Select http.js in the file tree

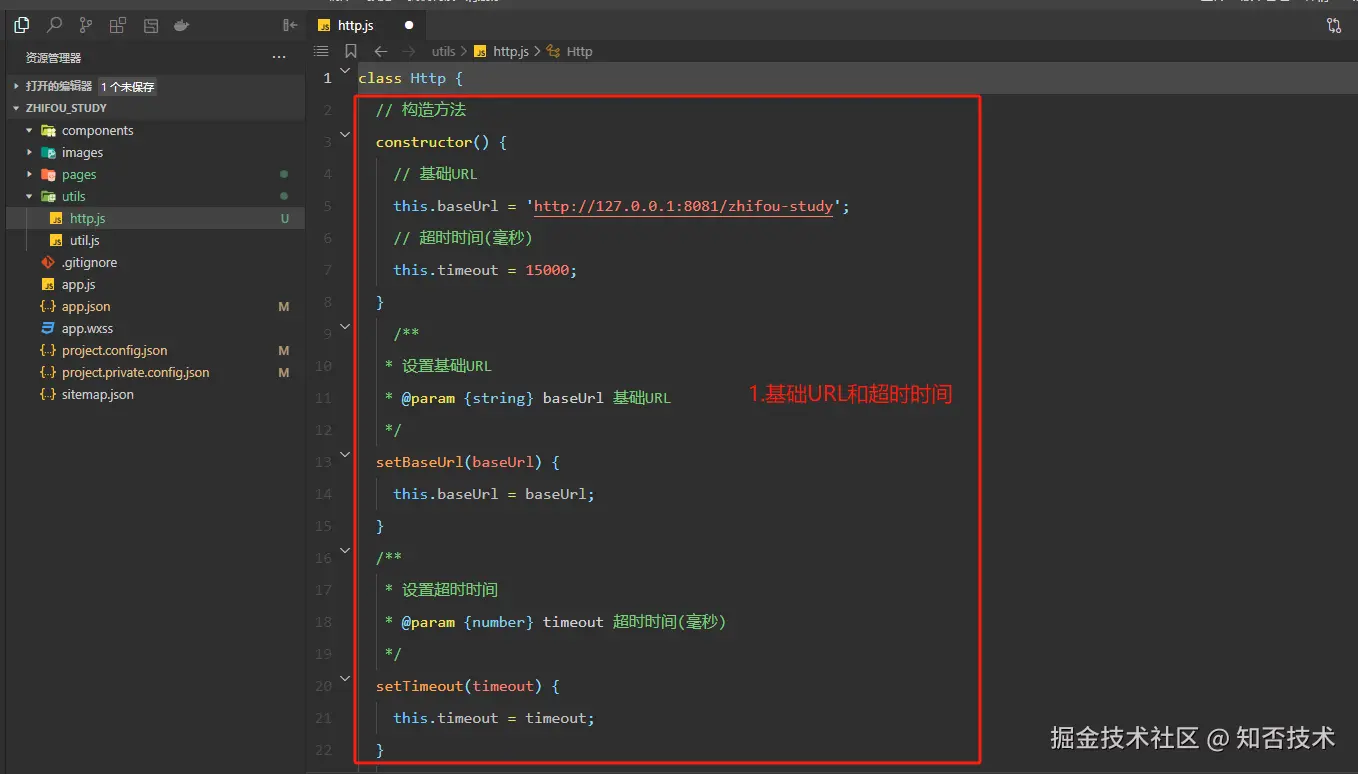point(155,218)
